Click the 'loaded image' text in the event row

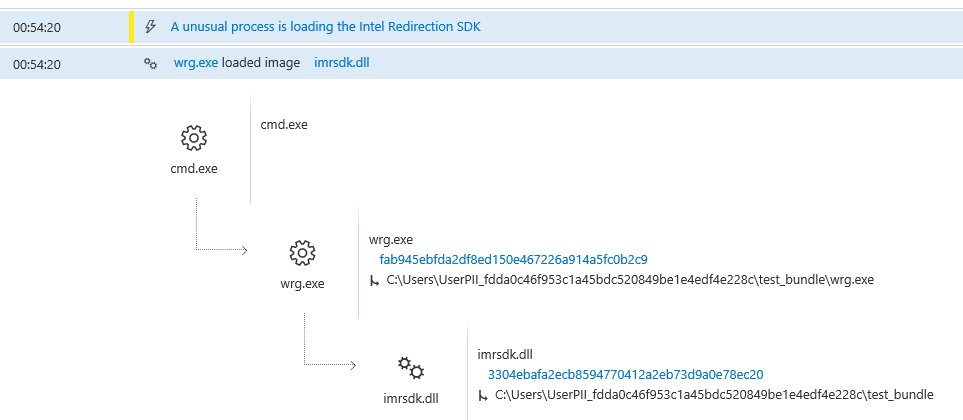[261, 63]
